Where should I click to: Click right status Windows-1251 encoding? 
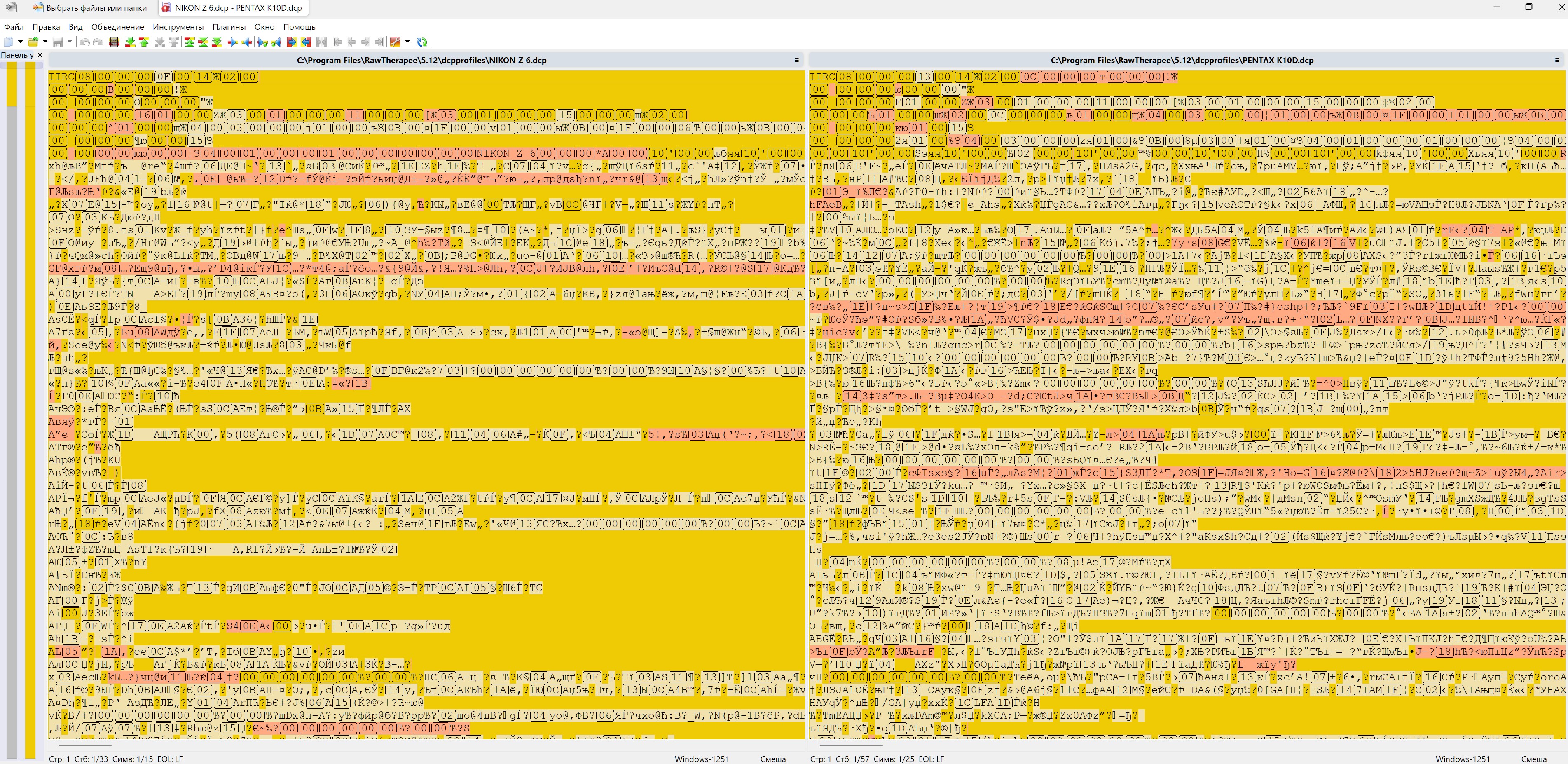tap(1462, 759)
